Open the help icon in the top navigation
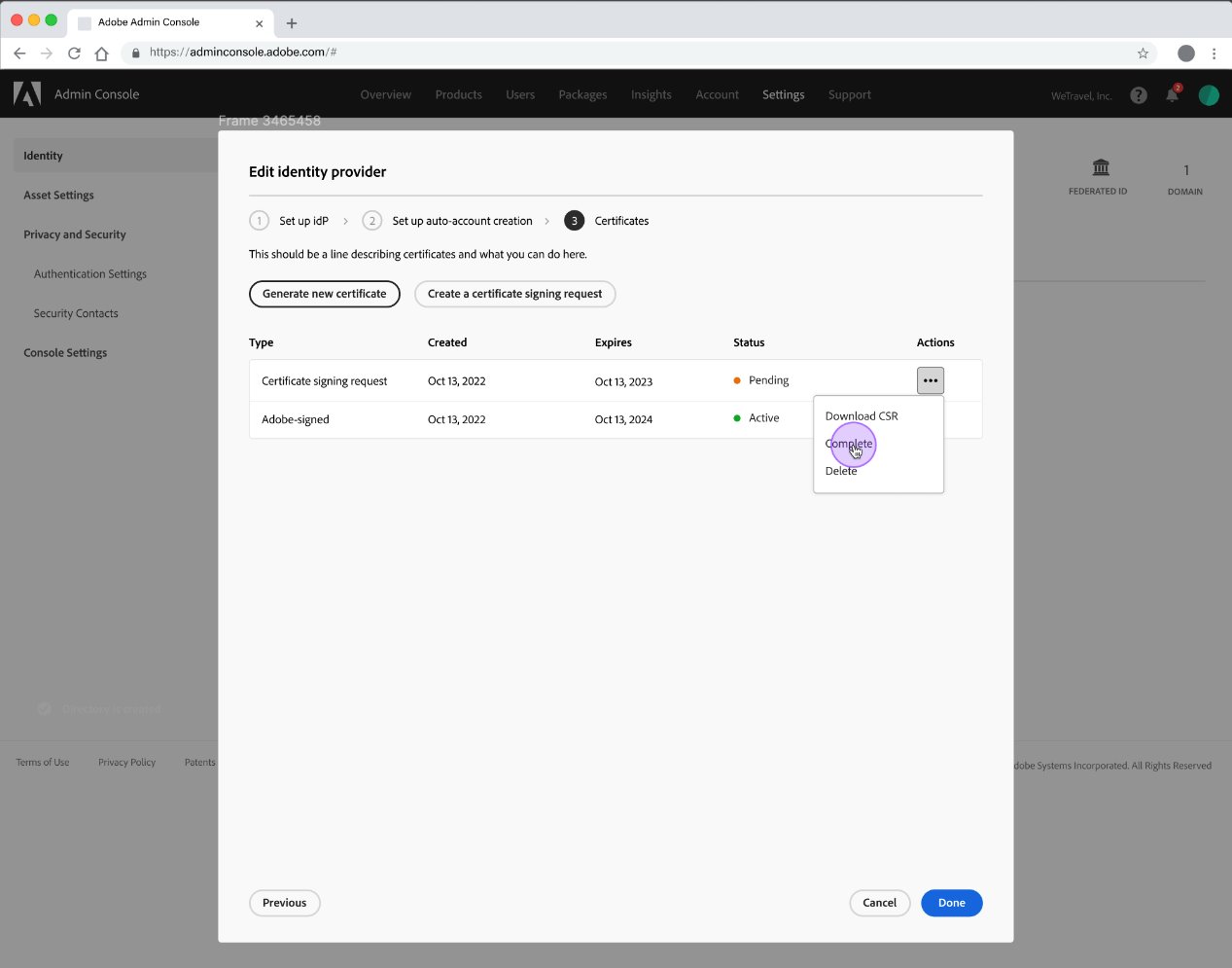This screenshot has height=968, width=1232. (1138, 94)
